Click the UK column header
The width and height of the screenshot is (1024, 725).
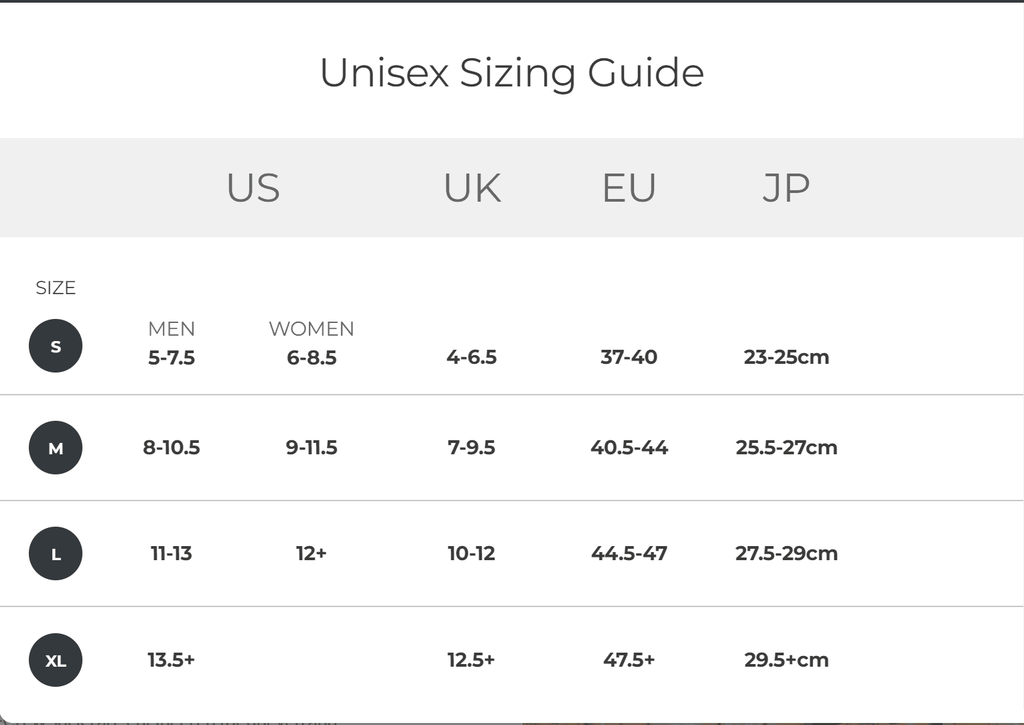(472, 188)
